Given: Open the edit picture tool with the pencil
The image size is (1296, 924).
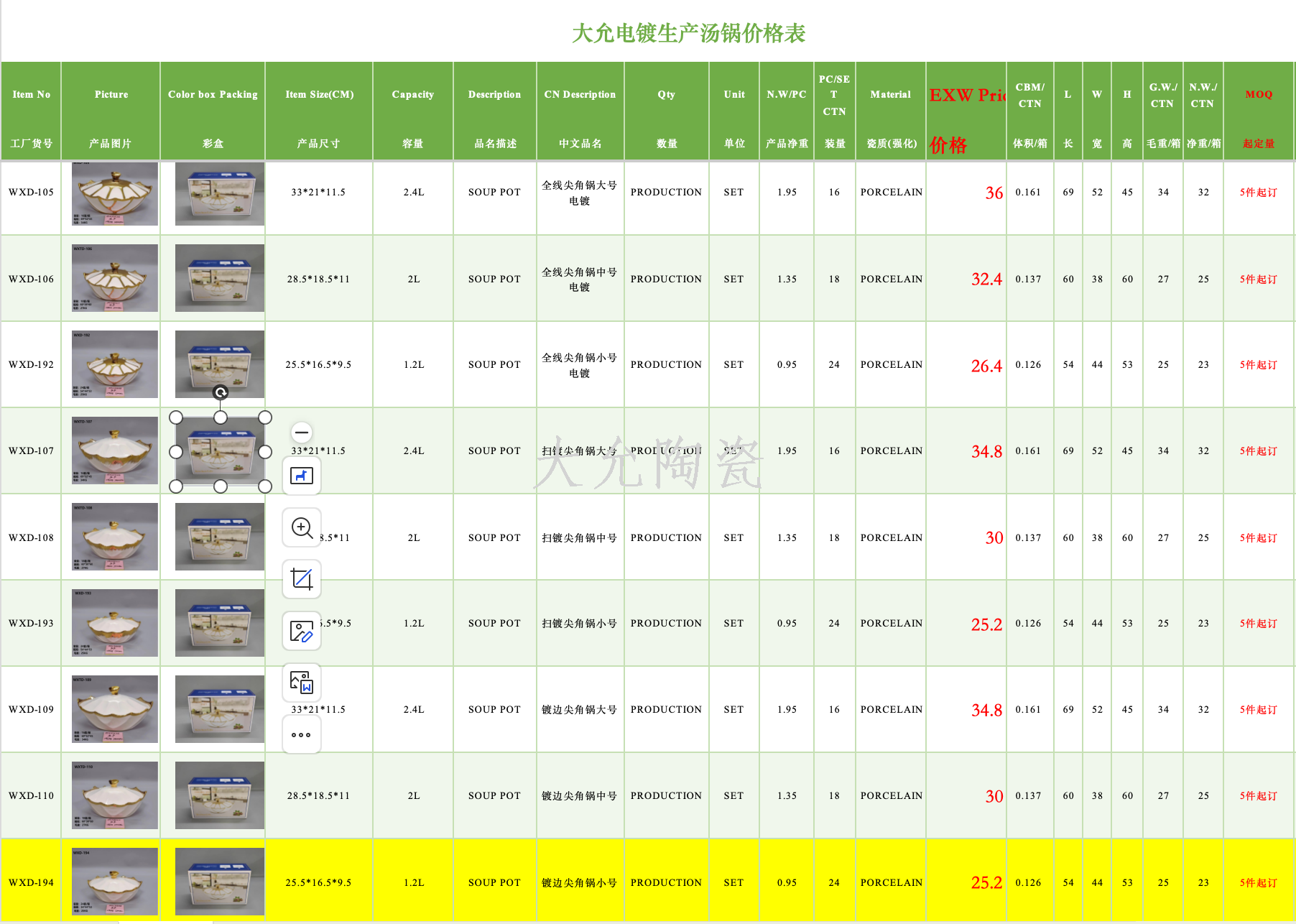Looking at the screenshot, I should tap(302, 631).
